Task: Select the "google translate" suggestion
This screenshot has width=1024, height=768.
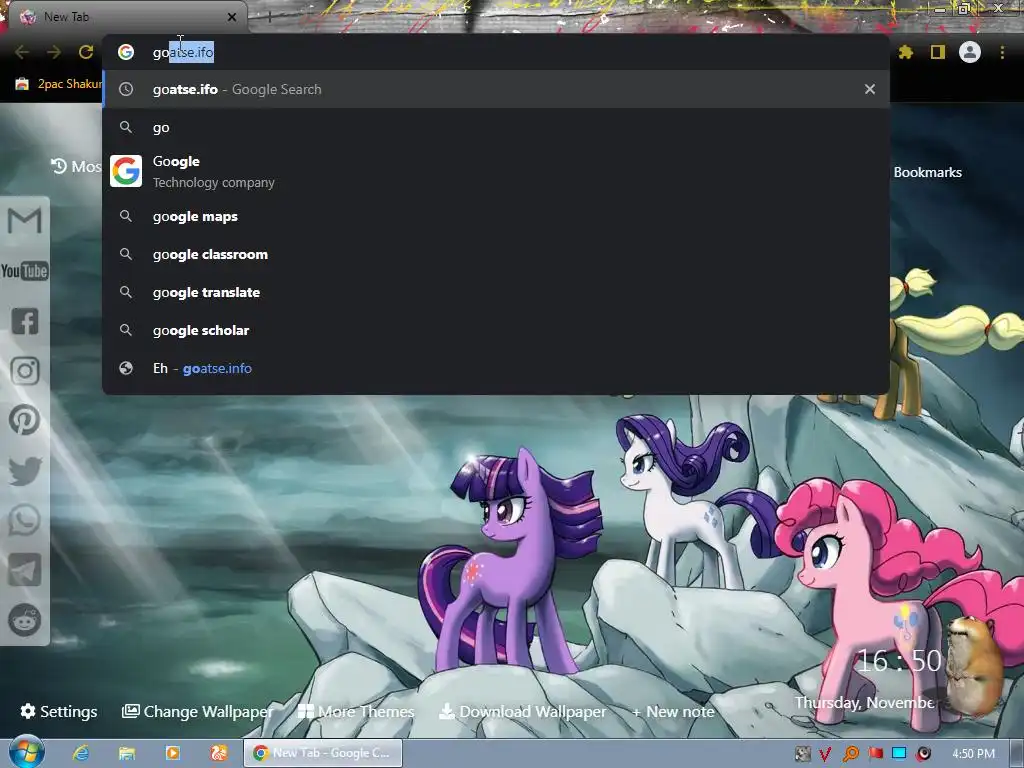Action: 496,293
